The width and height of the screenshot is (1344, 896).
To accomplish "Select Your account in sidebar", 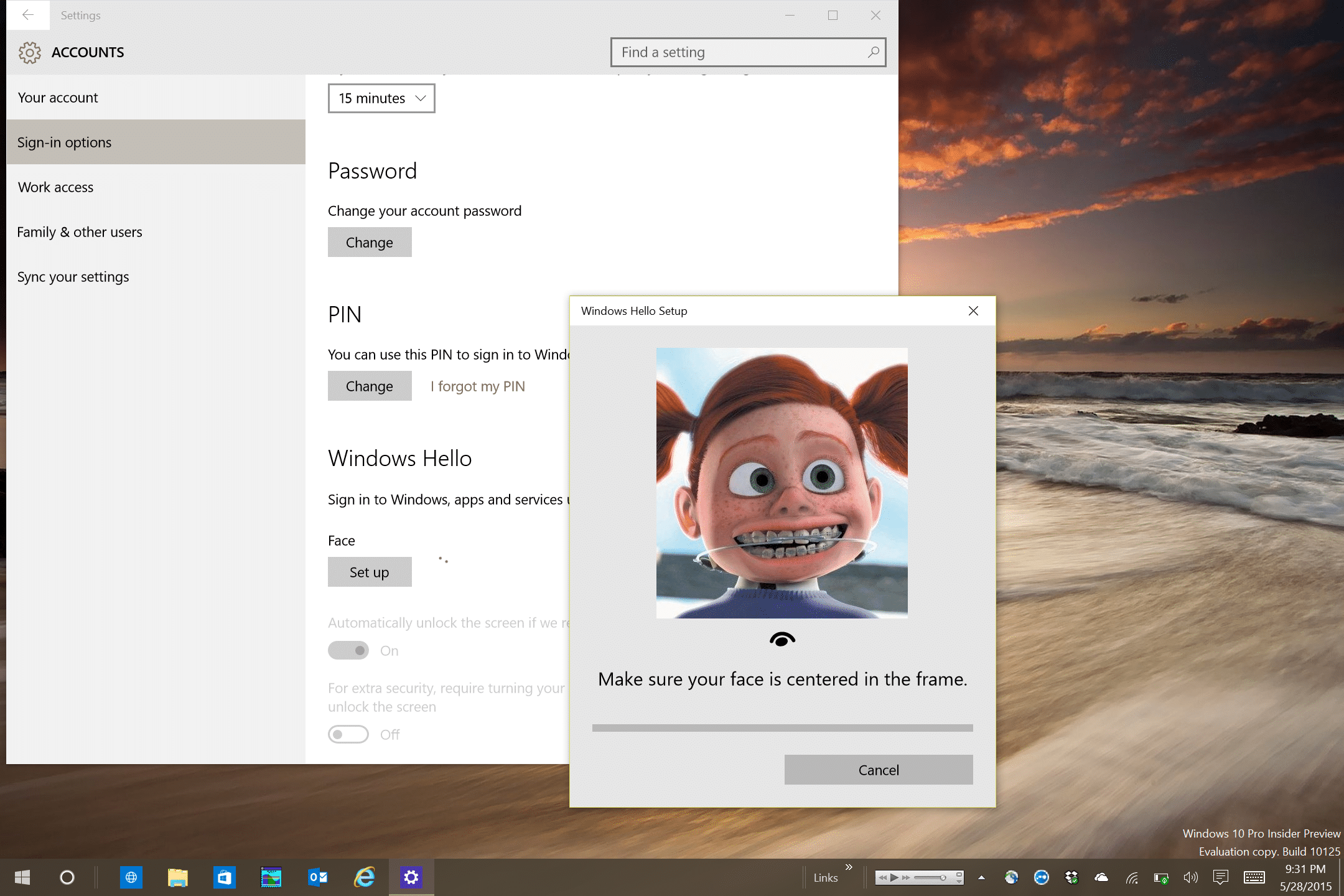I will 156,98.
